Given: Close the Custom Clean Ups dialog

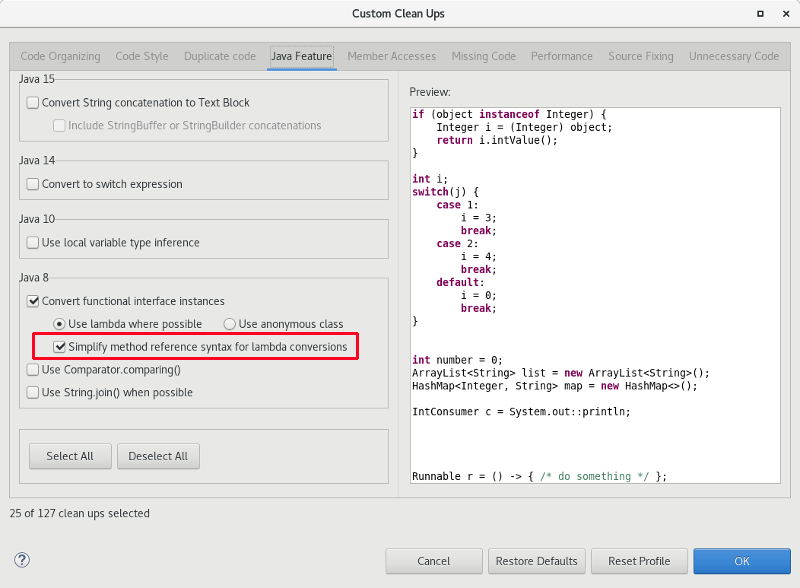Looking at the screenshot, I should [x=786, y=14].
